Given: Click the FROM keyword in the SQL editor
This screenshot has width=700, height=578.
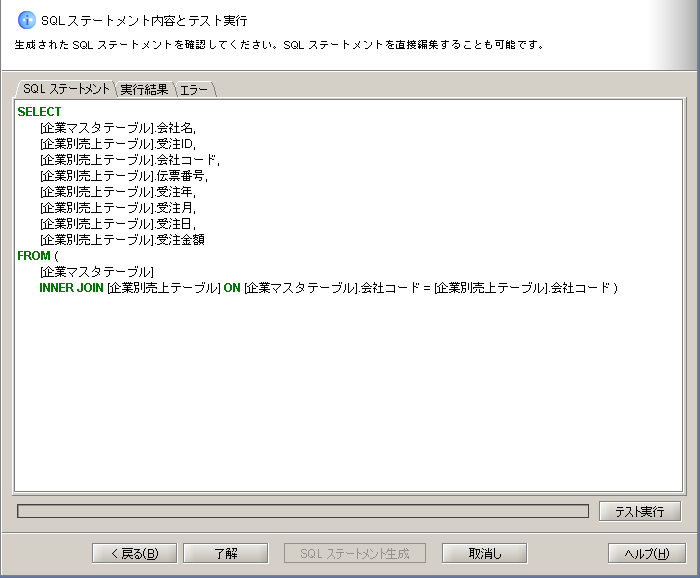Looking at the screenshot, I should point(33,256).
